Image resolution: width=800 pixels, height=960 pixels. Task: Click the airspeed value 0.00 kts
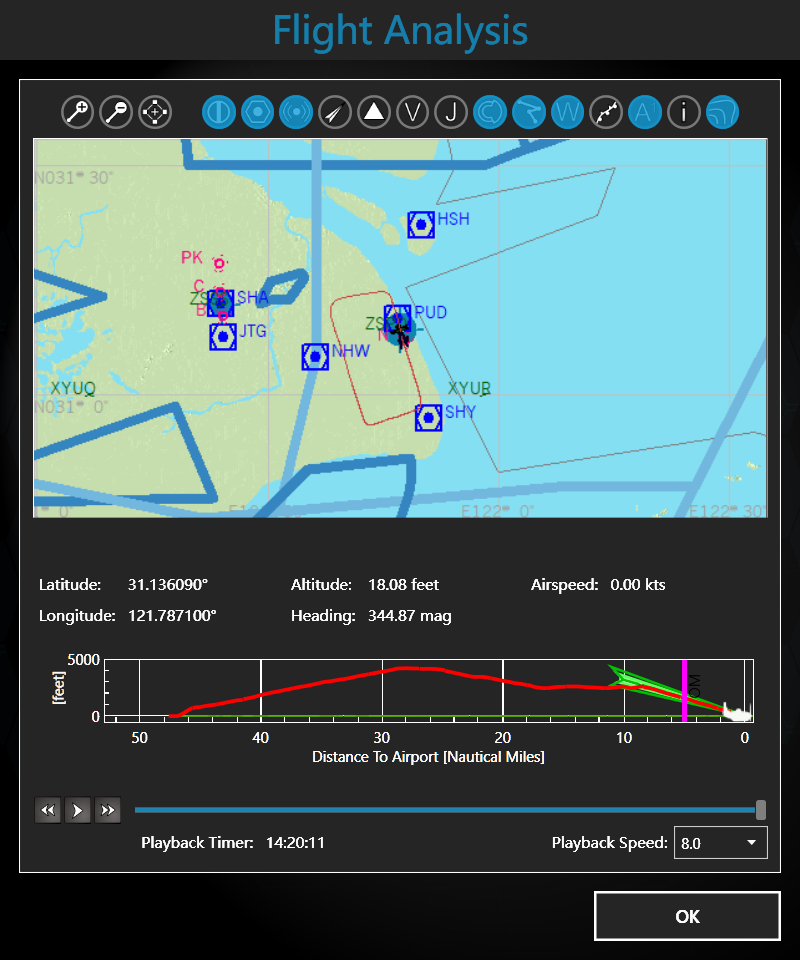point(638,585)
